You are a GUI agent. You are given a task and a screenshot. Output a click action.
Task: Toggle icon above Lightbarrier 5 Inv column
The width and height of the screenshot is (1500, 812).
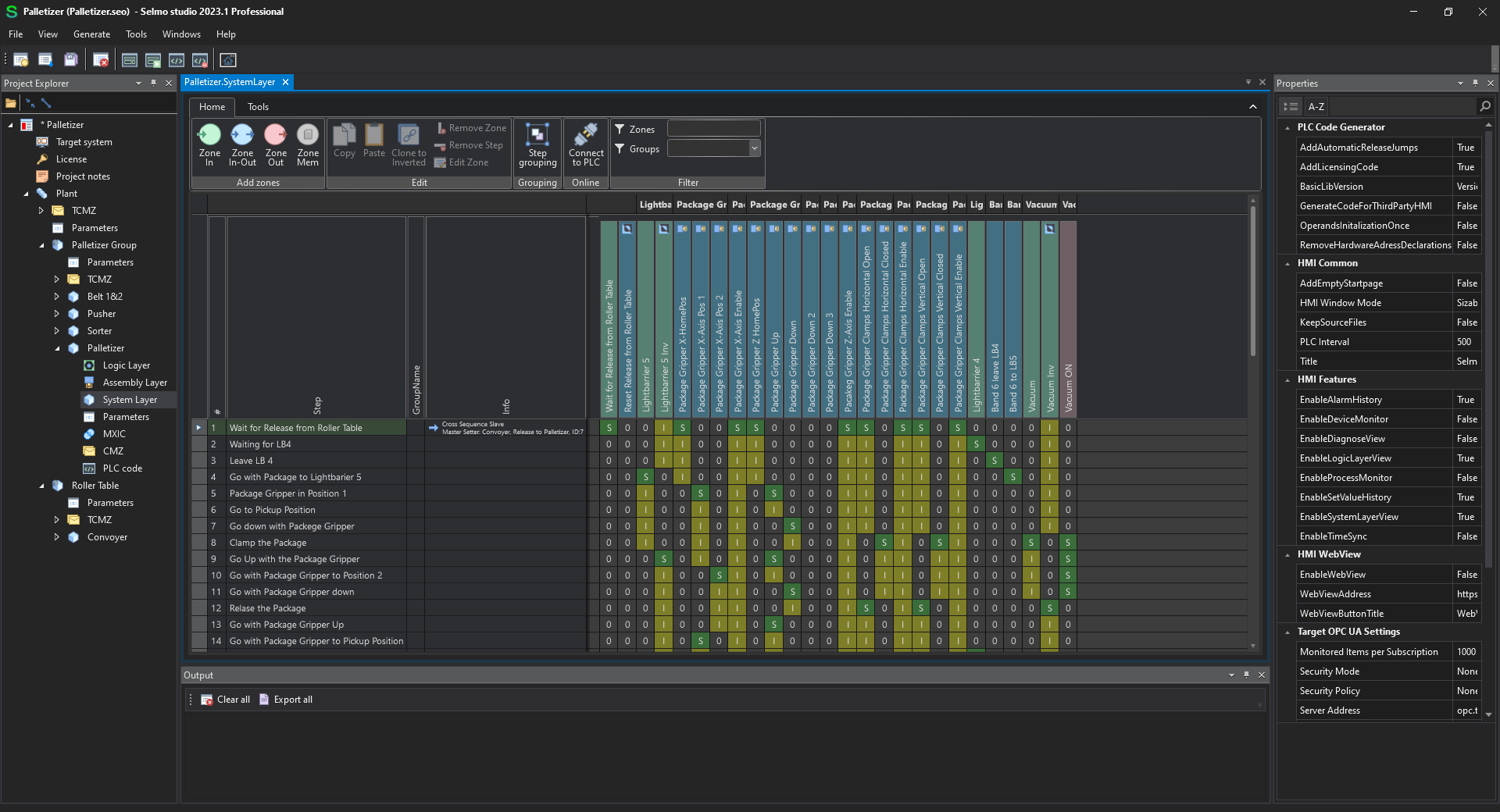click(x=663, y=229)
